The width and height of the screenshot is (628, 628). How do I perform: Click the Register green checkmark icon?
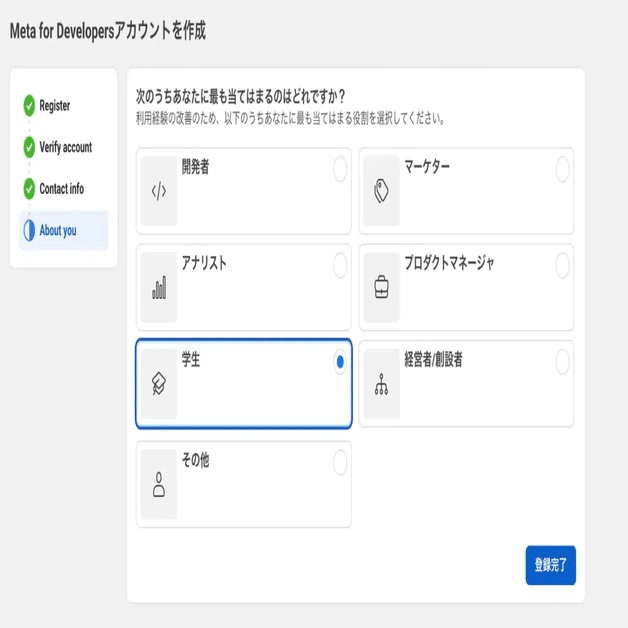pyautogui.click(x=29, y=105)
